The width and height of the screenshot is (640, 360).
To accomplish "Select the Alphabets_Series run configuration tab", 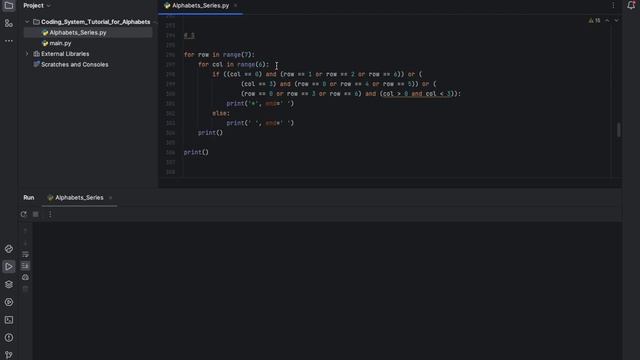I will 79,198.
